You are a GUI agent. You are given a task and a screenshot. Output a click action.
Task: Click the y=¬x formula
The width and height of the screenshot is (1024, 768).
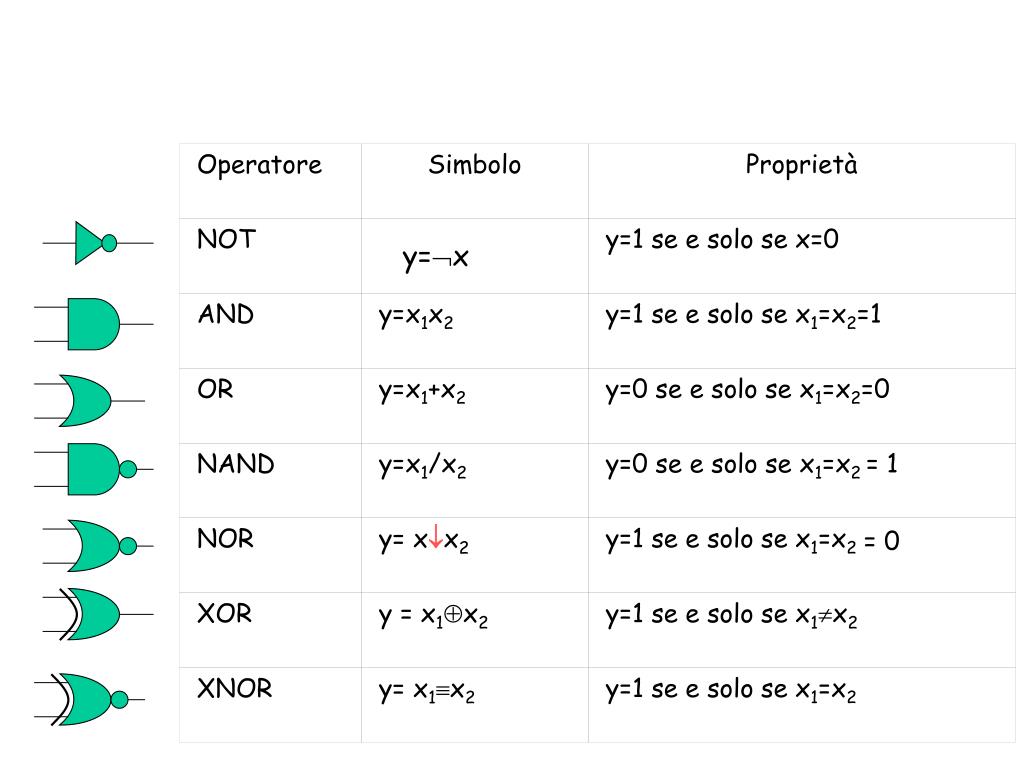(x=436, y=258)
